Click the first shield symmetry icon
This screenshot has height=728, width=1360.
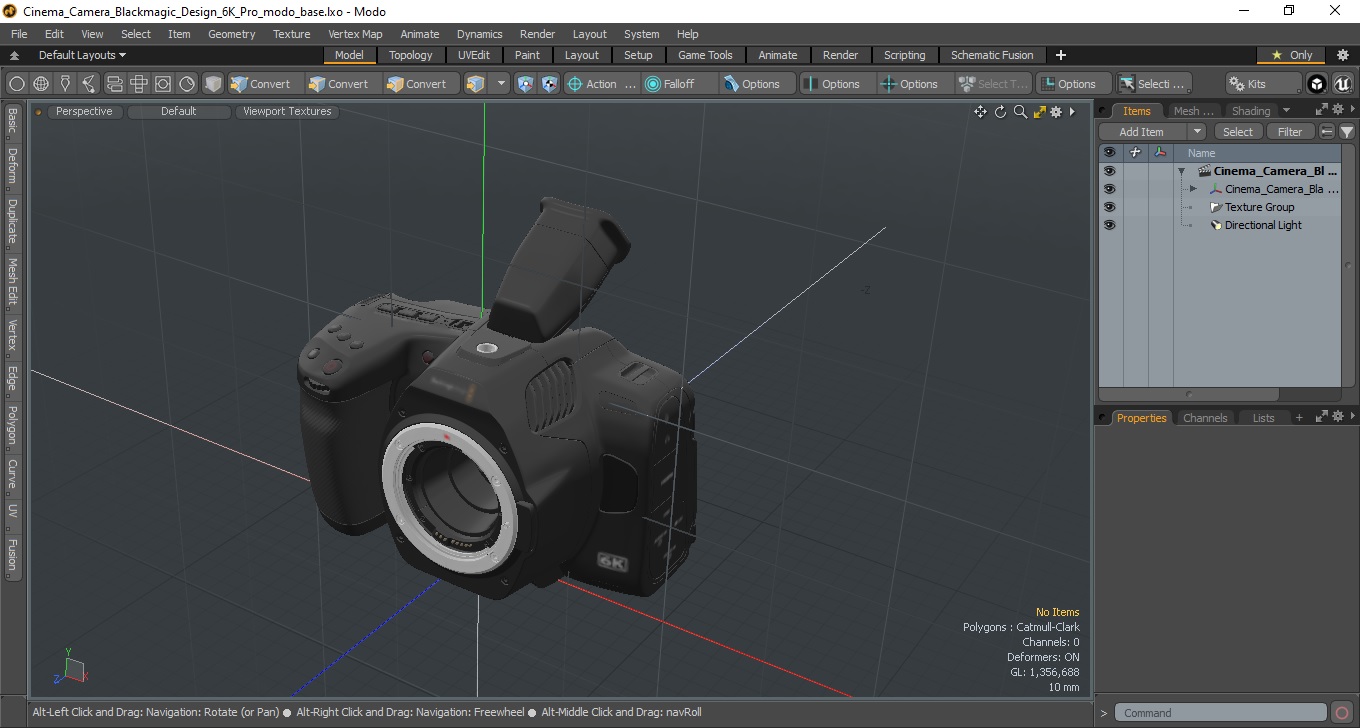pos(526,84)
